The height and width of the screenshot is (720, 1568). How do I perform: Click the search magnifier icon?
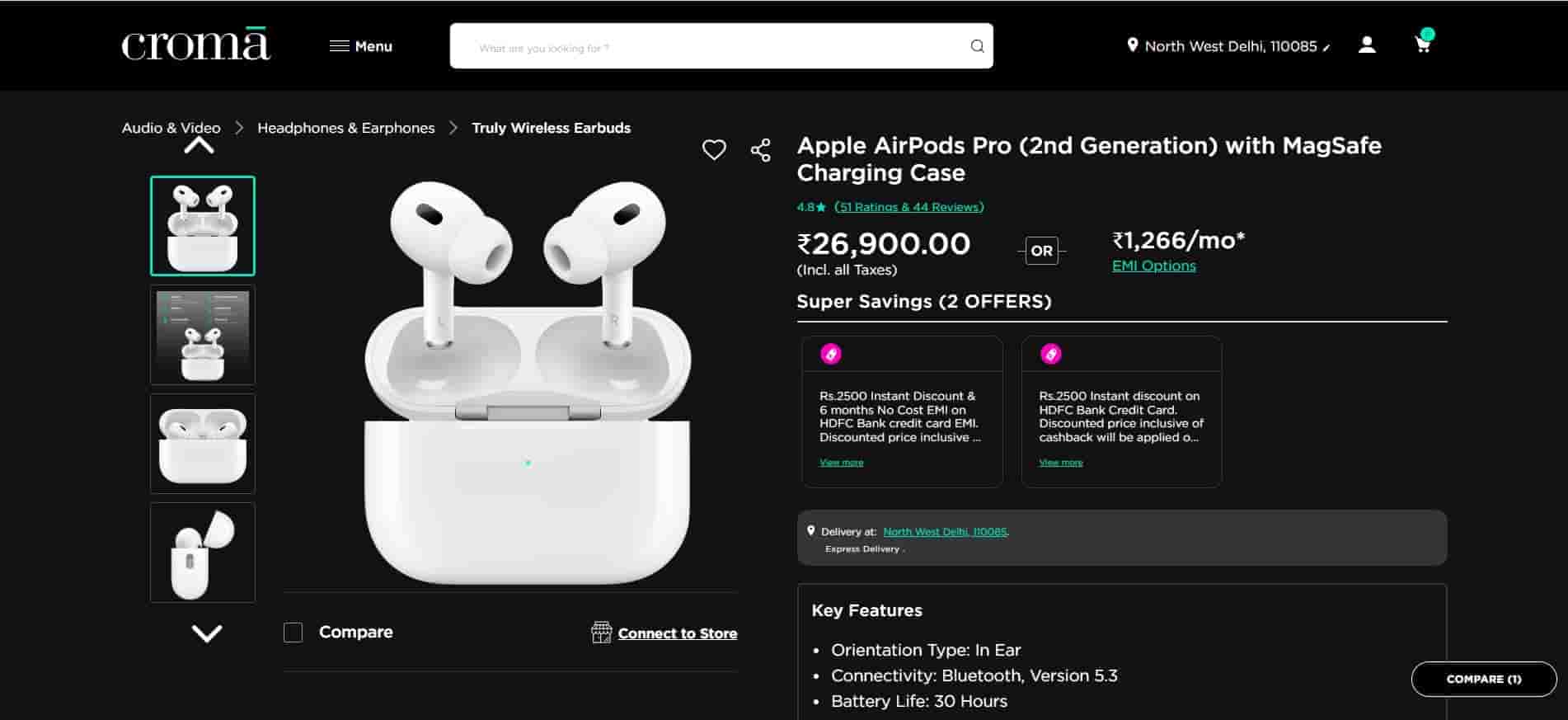977,46
